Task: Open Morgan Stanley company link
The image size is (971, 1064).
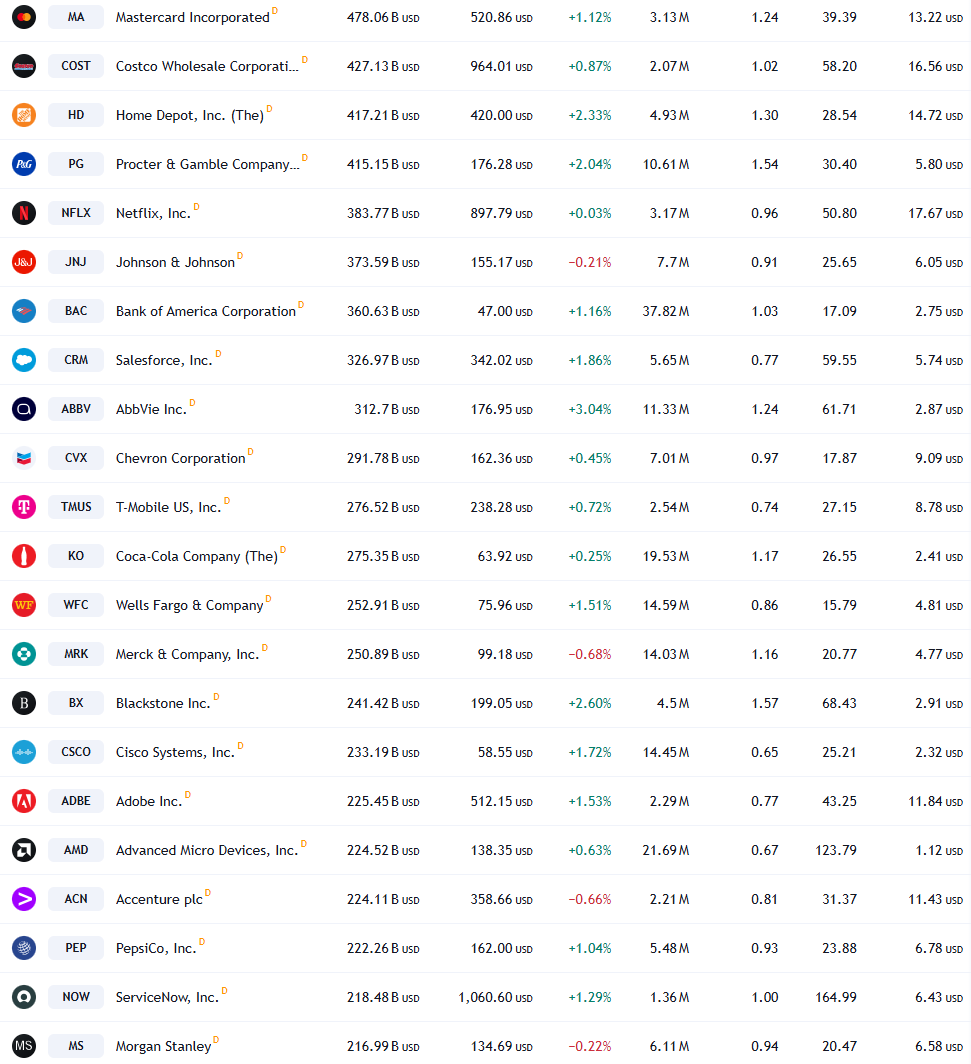Action: (x=164, y=1046)
